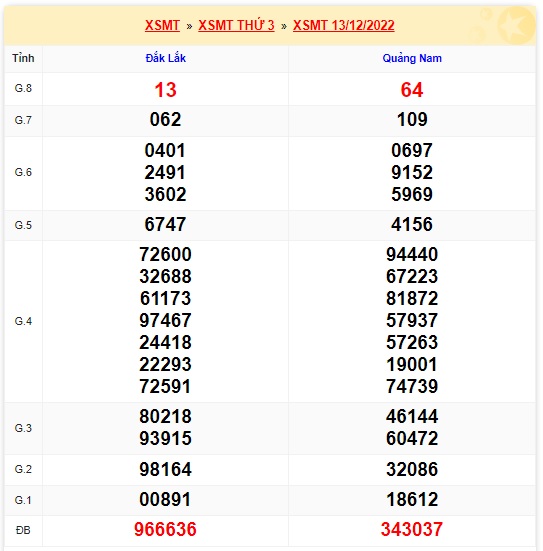Select the G.4 row label
Screen dimensions: 543x551
click(23, 321)
